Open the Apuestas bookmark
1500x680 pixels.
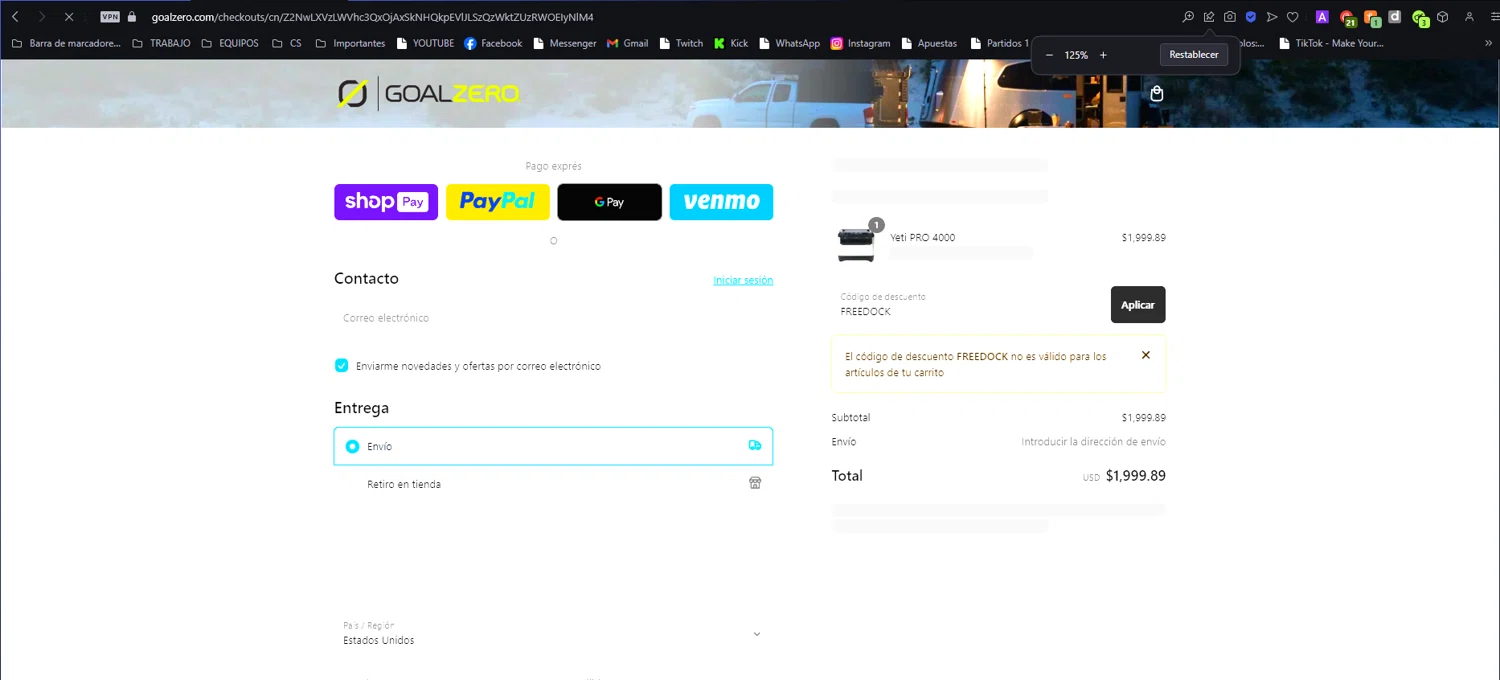pos(929,43)
